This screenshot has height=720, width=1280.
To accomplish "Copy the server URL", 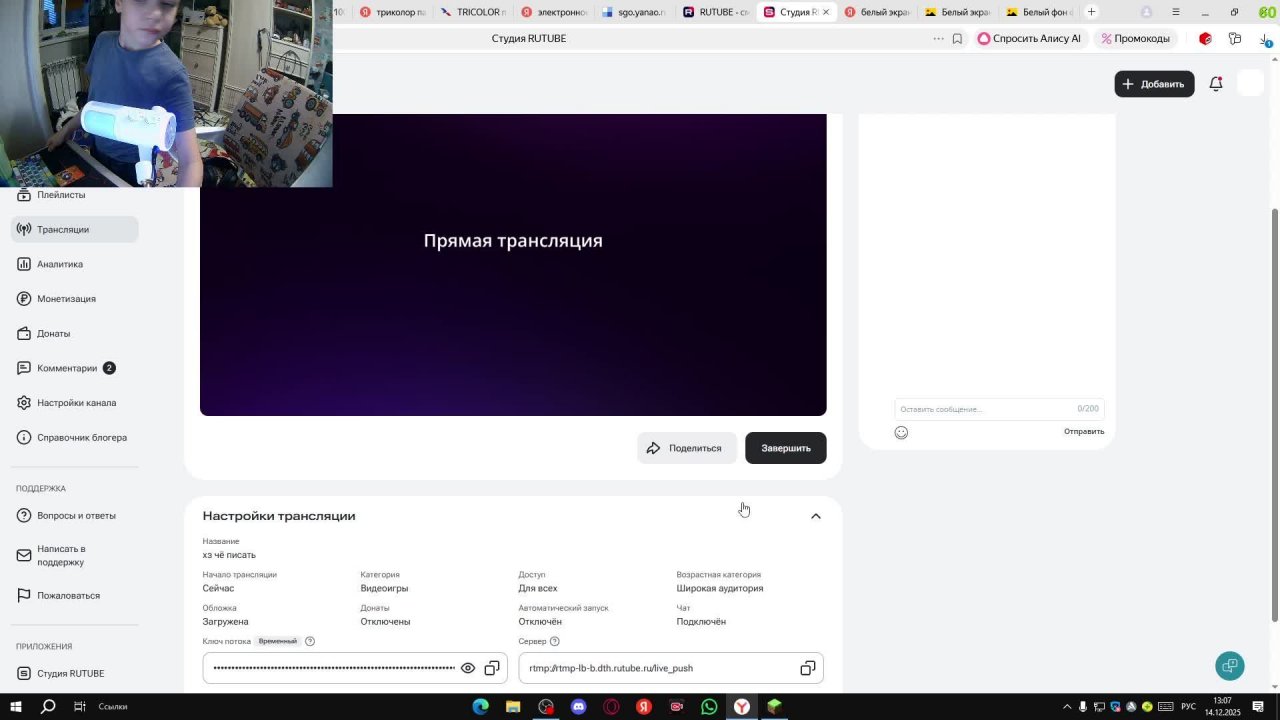I will [808, 668].
